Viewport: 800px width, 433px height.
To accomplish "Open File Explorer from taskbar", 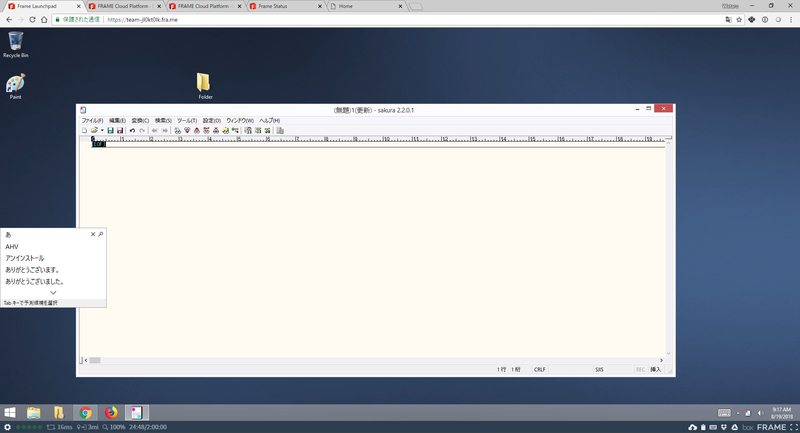I will click(x=34, y=413).
